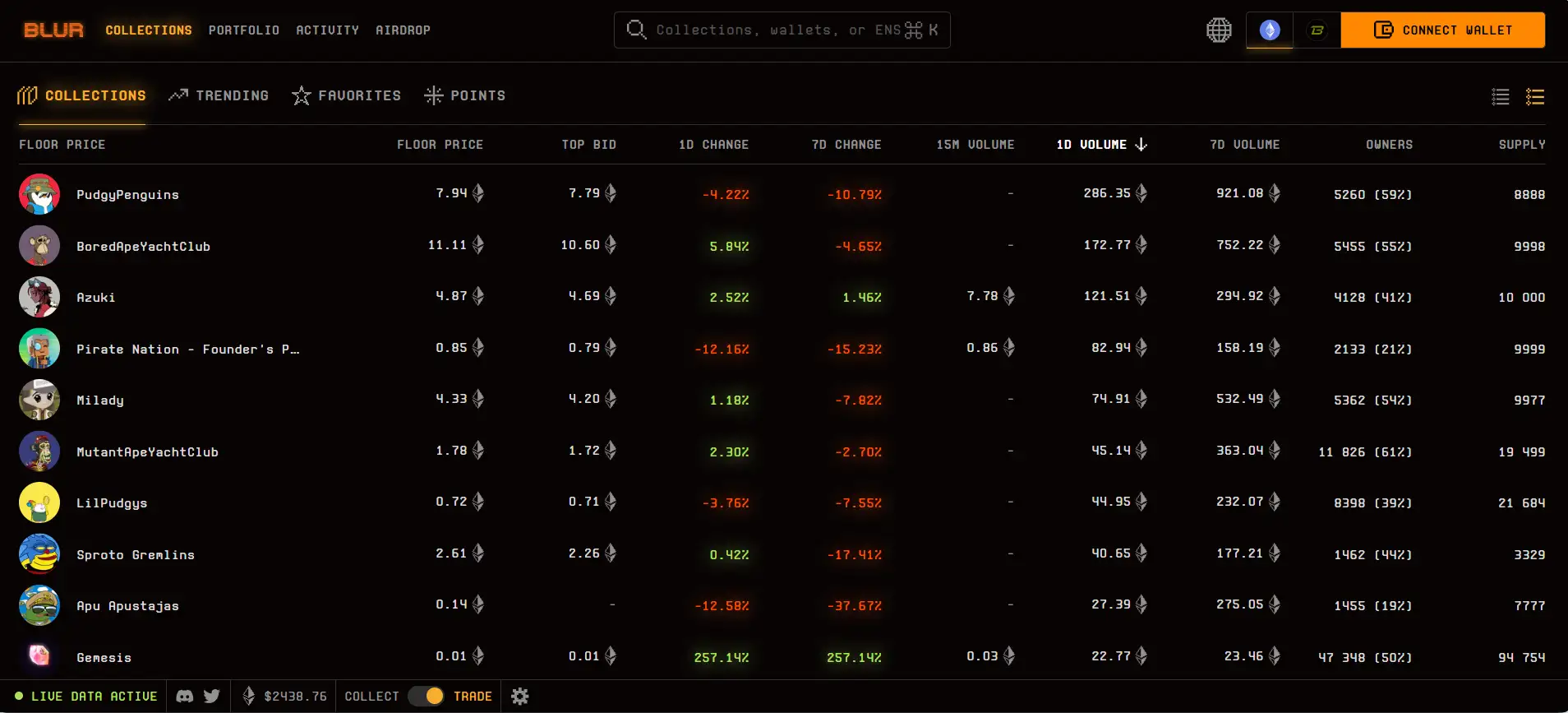Image resolution: width=1568 pixels, height=713 pixels.
Task: Sort by 7D Volume column header
Action: (x=1244, y=145)
